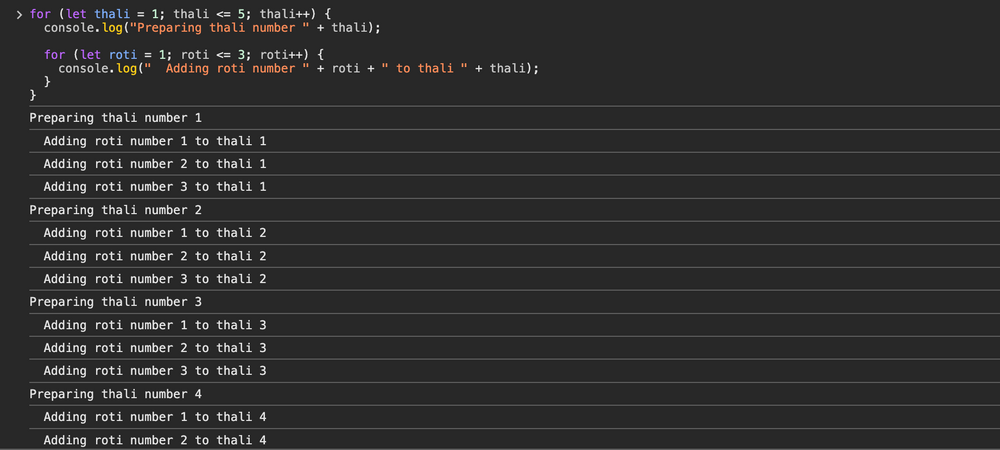The height and width of the screenshot is (450, 1000).
Task: Select the 'Preparing thali number 1' output row
Action: pos(116,118)
